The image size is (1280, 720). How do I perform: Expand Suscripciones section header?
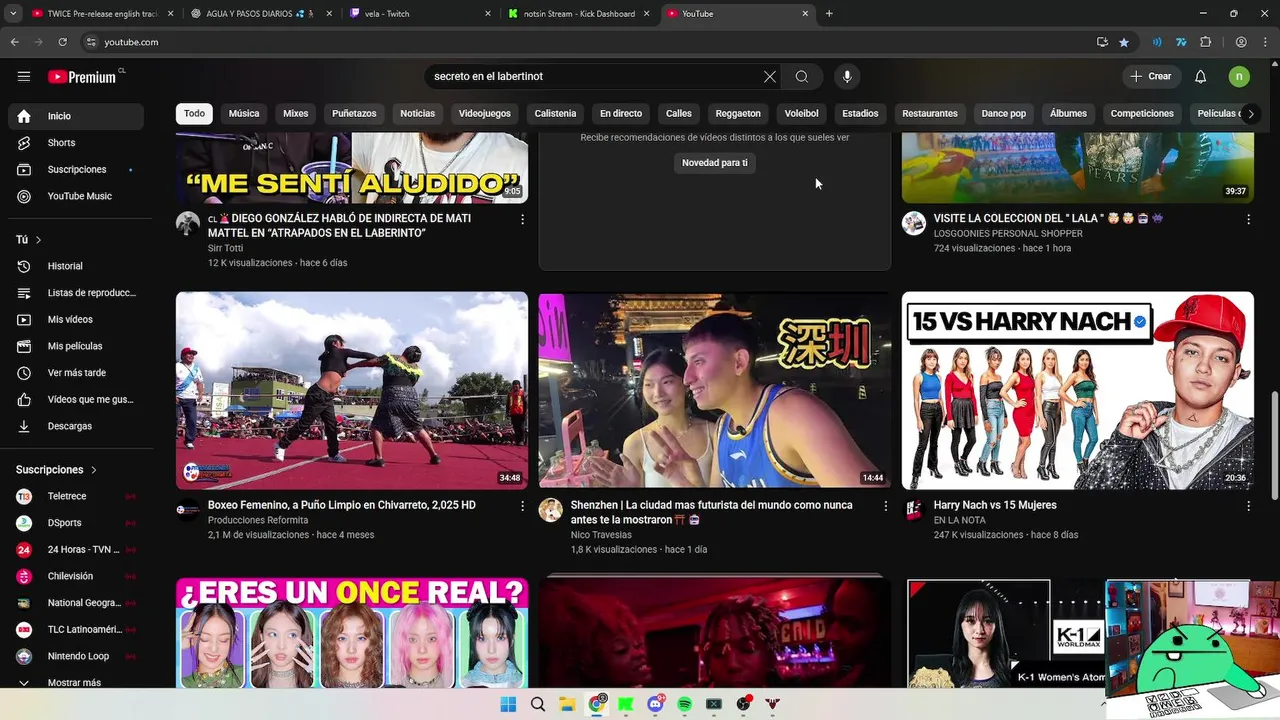coord(57,470)
